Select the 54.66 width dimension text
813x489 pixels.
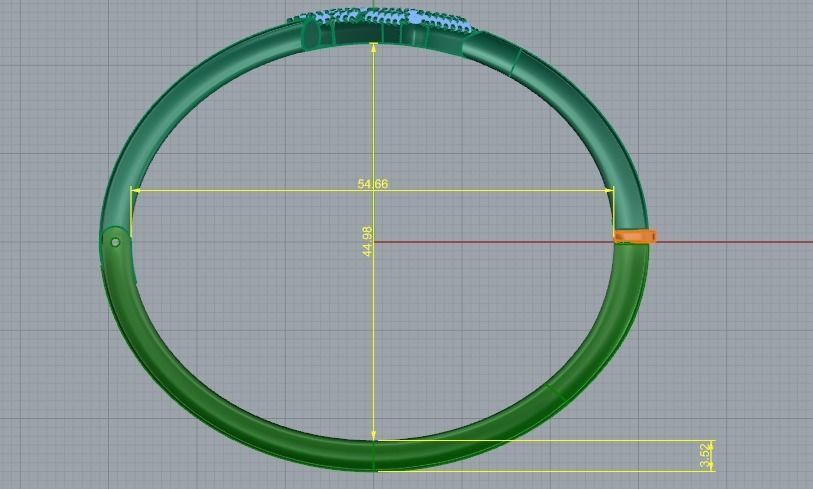(372, 184)
